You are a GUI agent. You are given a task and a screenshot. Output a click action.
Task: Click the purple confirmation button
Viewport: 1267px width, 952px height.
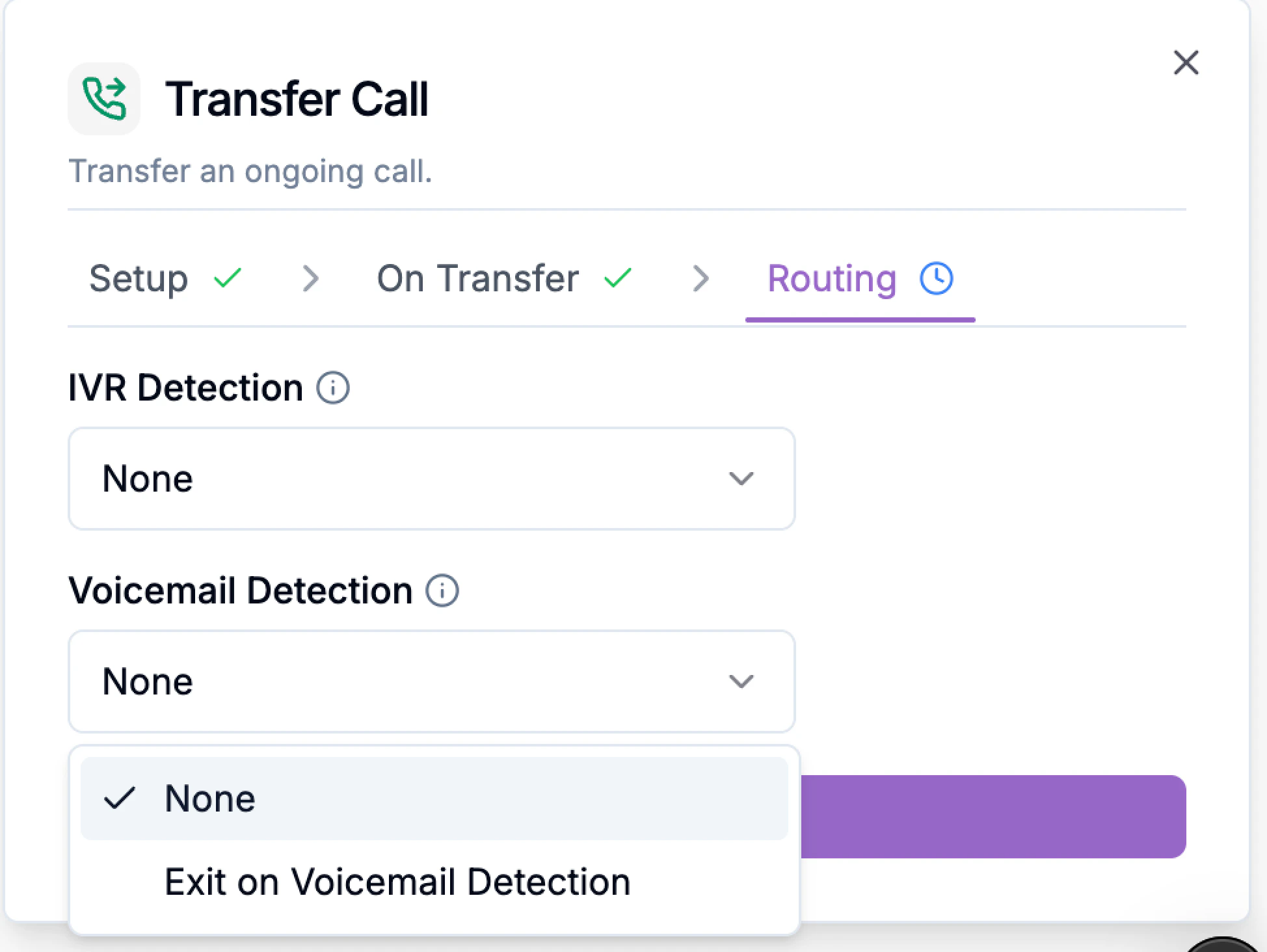pos(995,817)
